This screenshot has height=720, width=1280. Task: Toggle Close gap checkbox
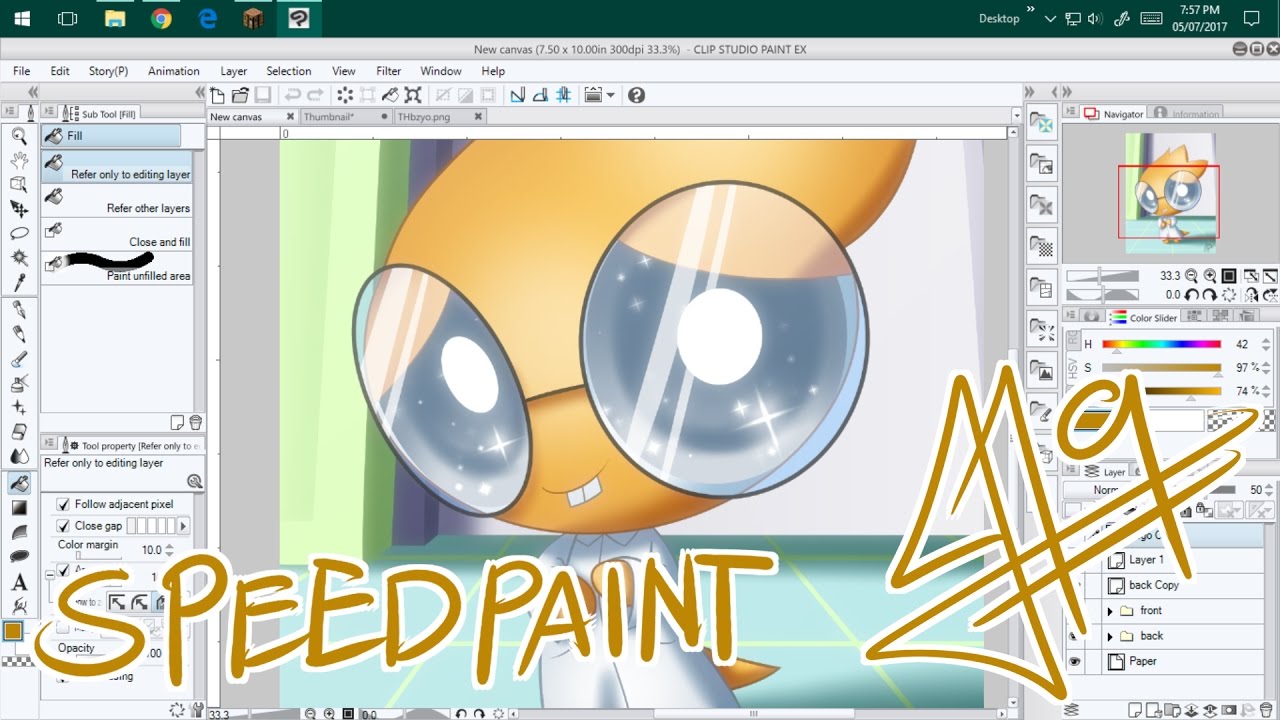tap(64, 526)
